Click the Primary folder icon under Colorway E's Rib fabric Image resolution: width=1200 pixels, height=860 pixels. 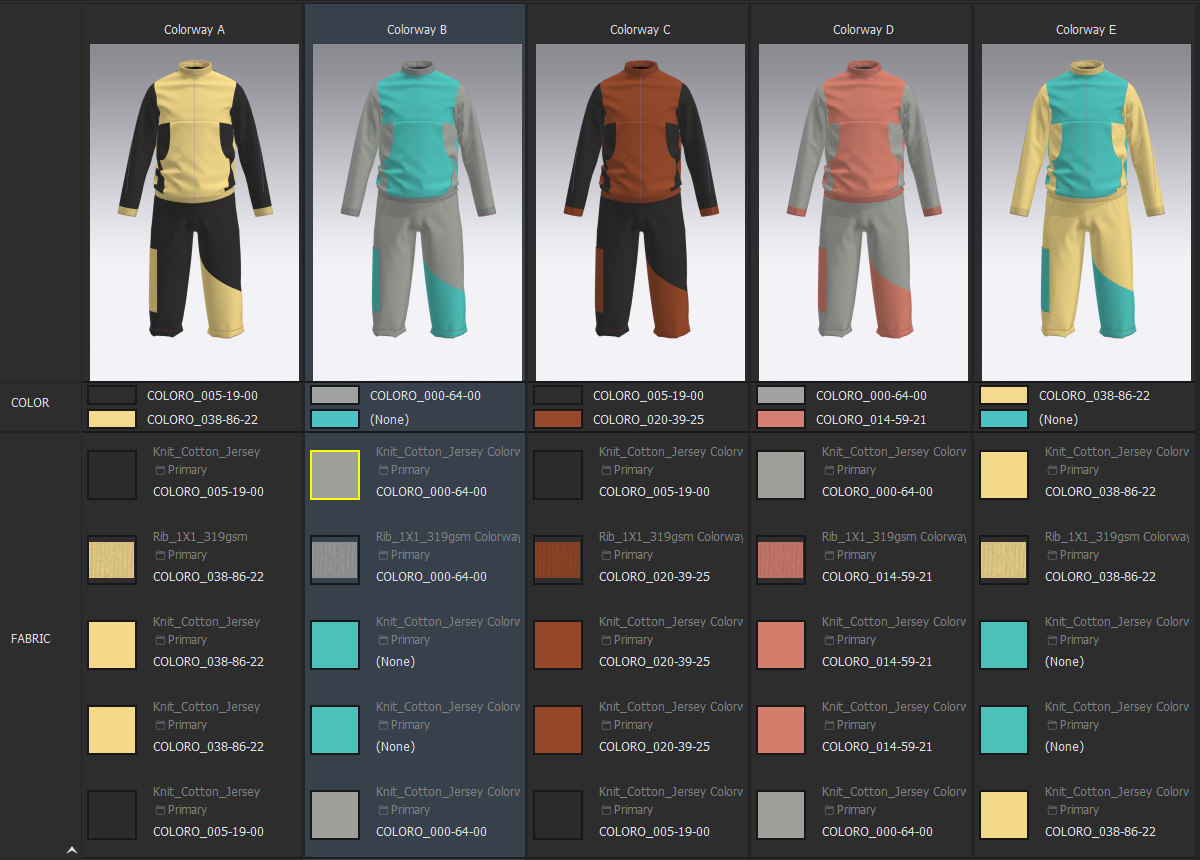[1051, 555]
